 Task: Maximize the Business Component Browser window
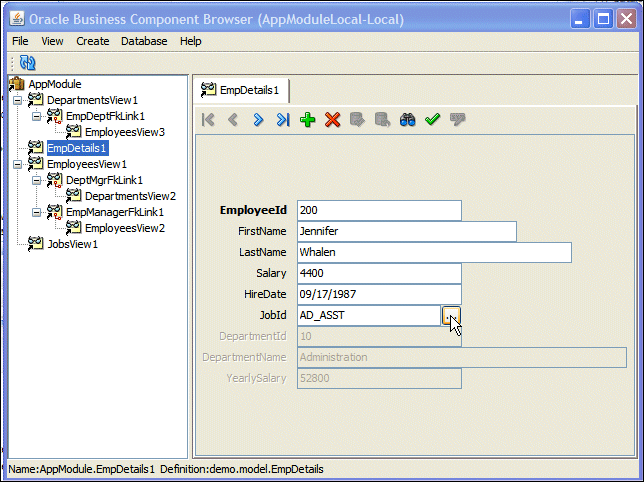tap(603, 19)
